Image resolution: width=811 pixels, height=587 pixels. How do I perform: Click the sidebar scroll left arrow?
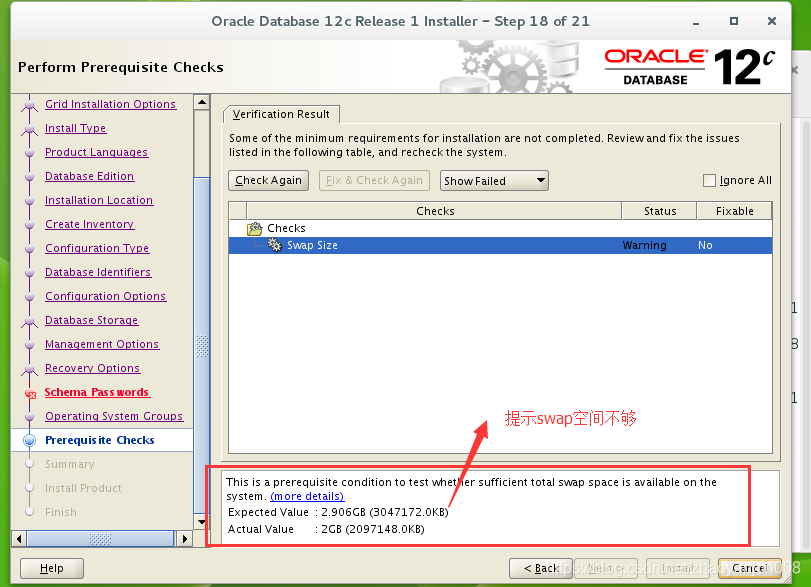19,539
